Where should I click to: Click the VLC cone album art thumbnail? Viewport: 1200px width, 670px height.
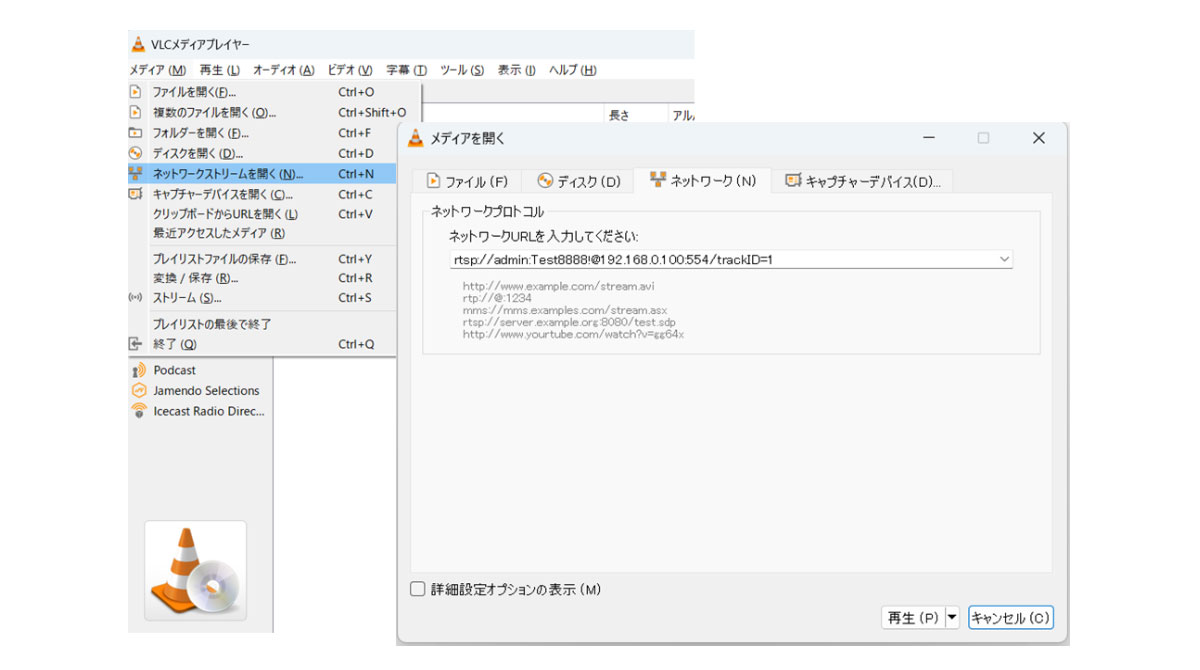[x=195, y=571]
